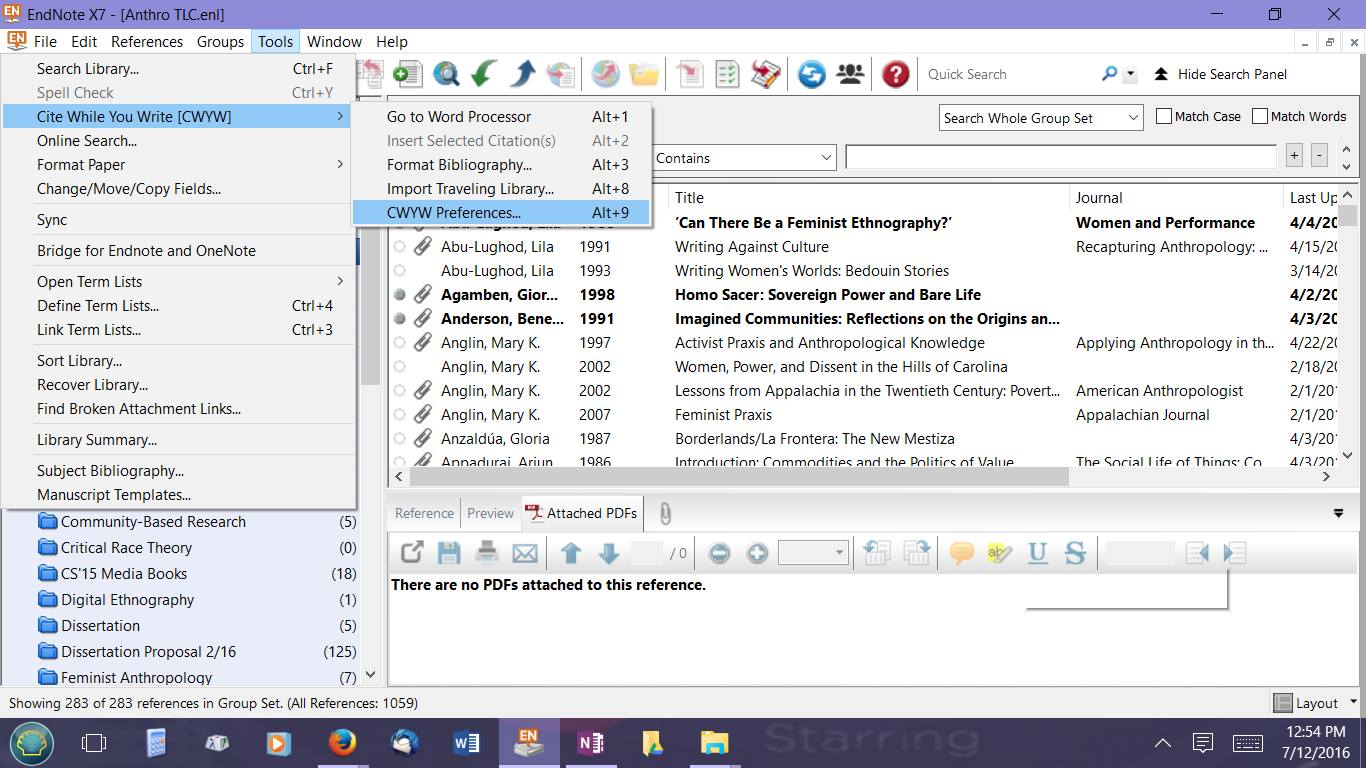Select Format Bibliography menu item
This screenshot has width=1366, height=768.
click(x=501, y=165)
